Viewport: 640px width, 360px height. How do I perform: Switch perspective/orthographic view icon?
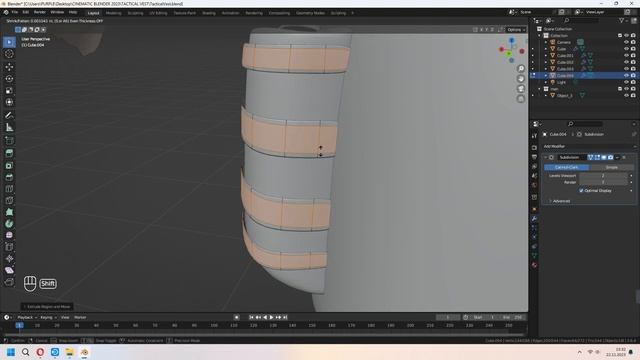point(521,99)
